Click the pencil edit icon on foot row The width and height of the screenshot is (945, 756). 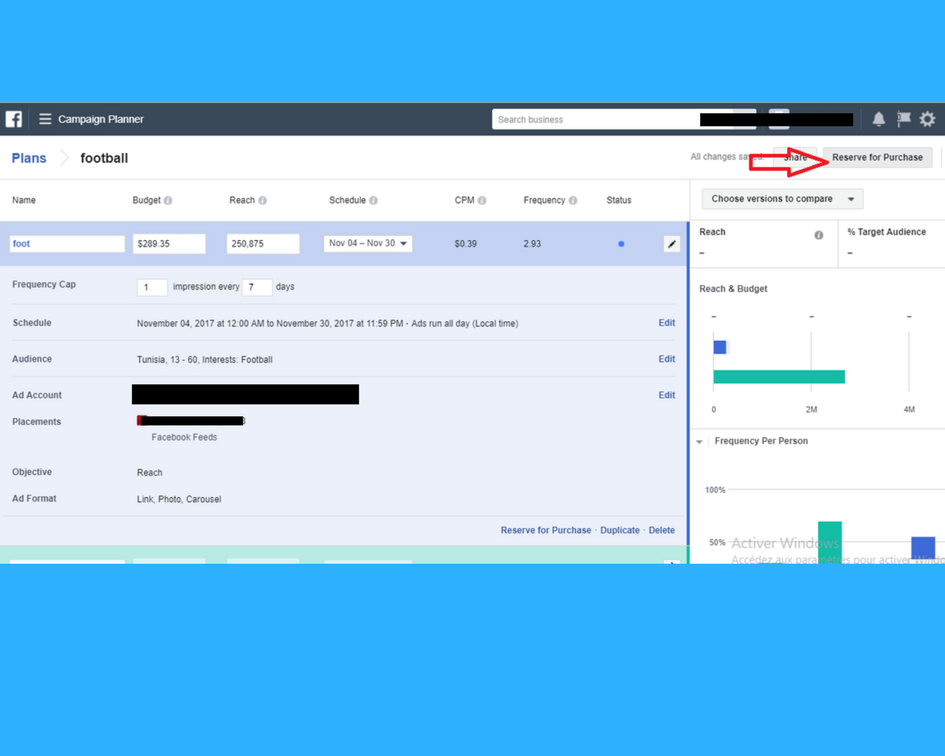point(672,244)
